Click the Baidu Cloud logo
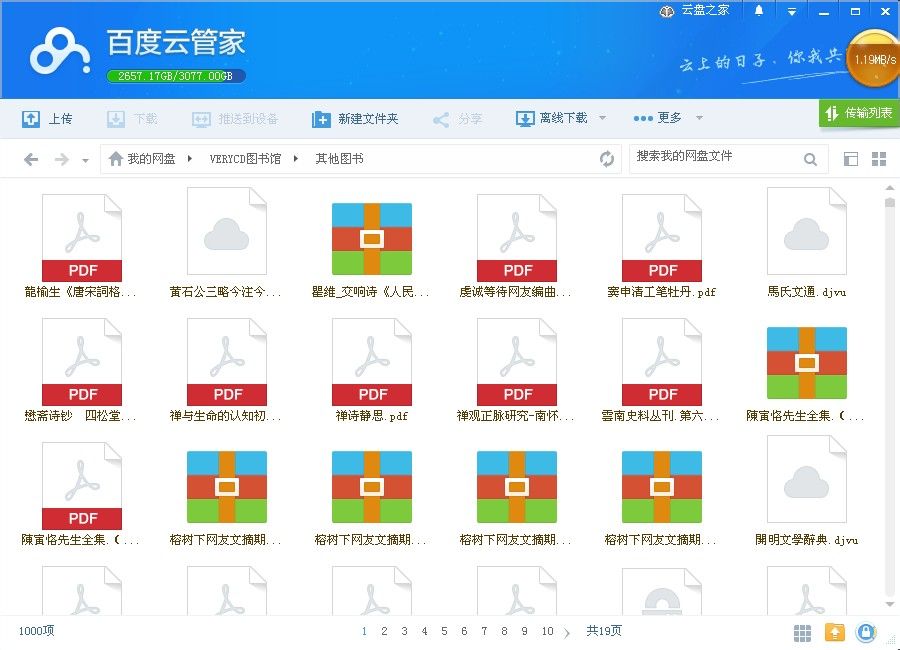The width and height of the screenshot is (900, 650). pyautogui.click(x=60, y=53)
